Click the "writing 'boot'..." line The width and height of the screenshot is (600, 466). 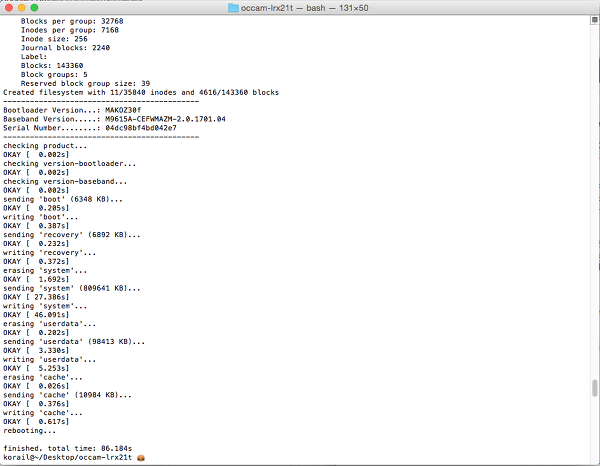41,217
